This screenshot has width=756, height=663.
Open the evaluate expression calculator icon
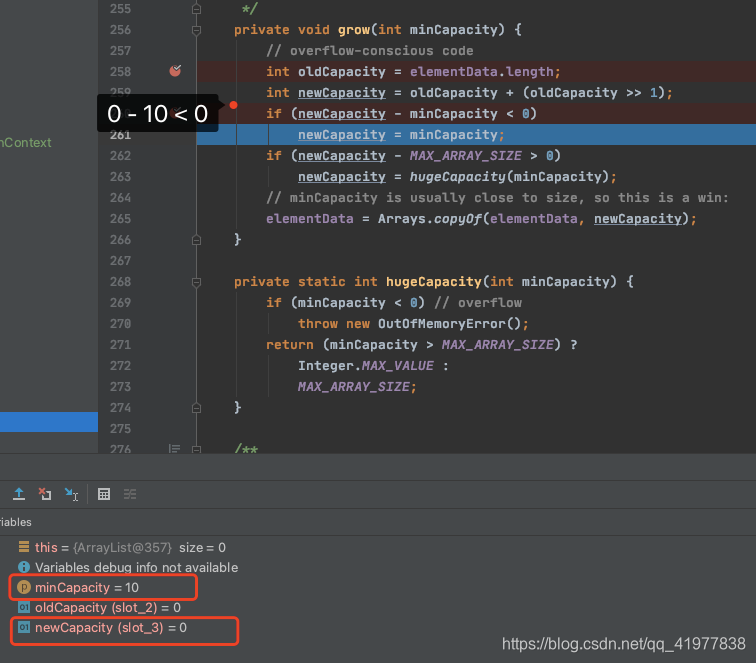pos(104,494)
